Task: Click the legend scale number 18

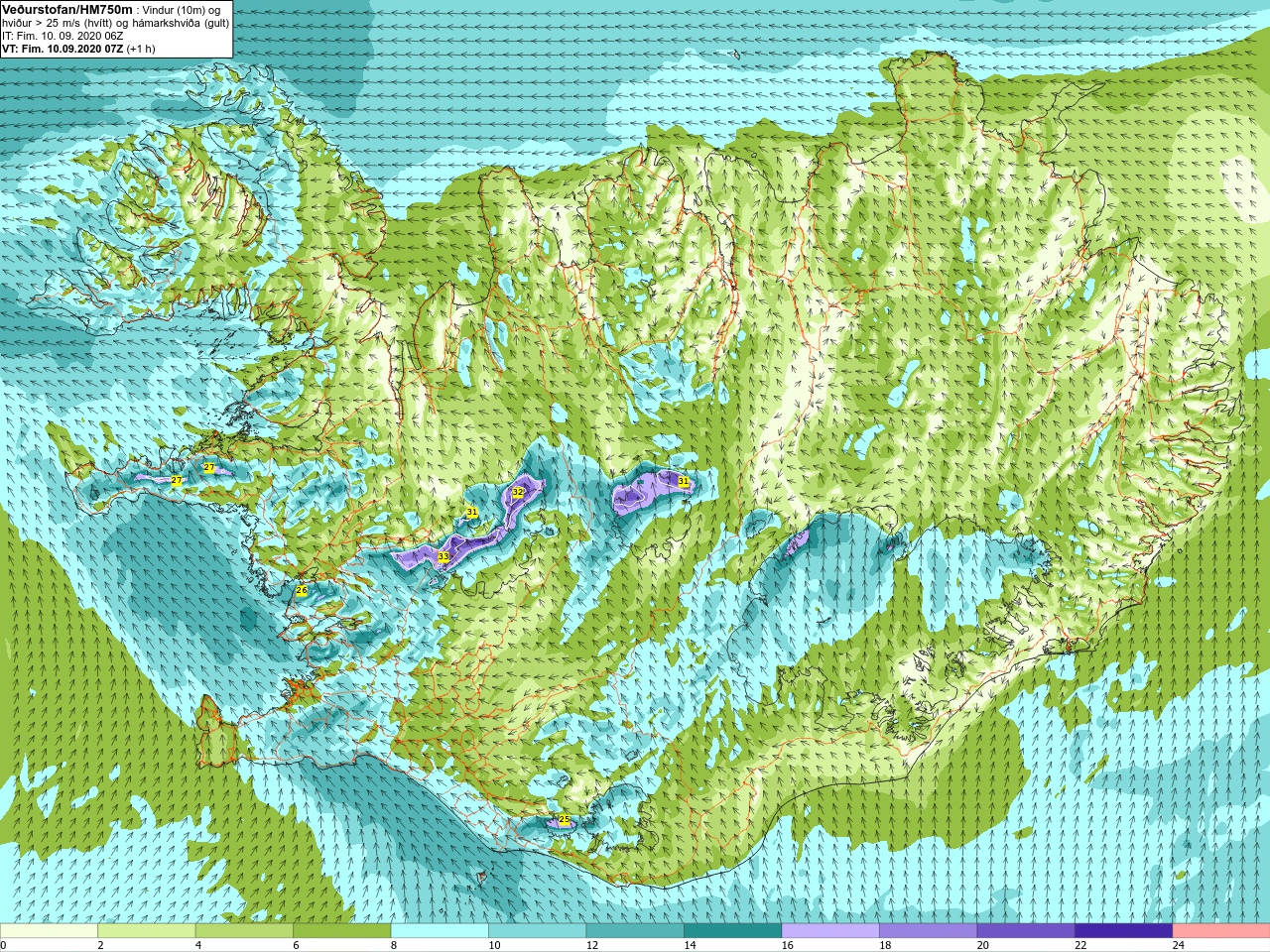Action: click(x=885, y=945)
